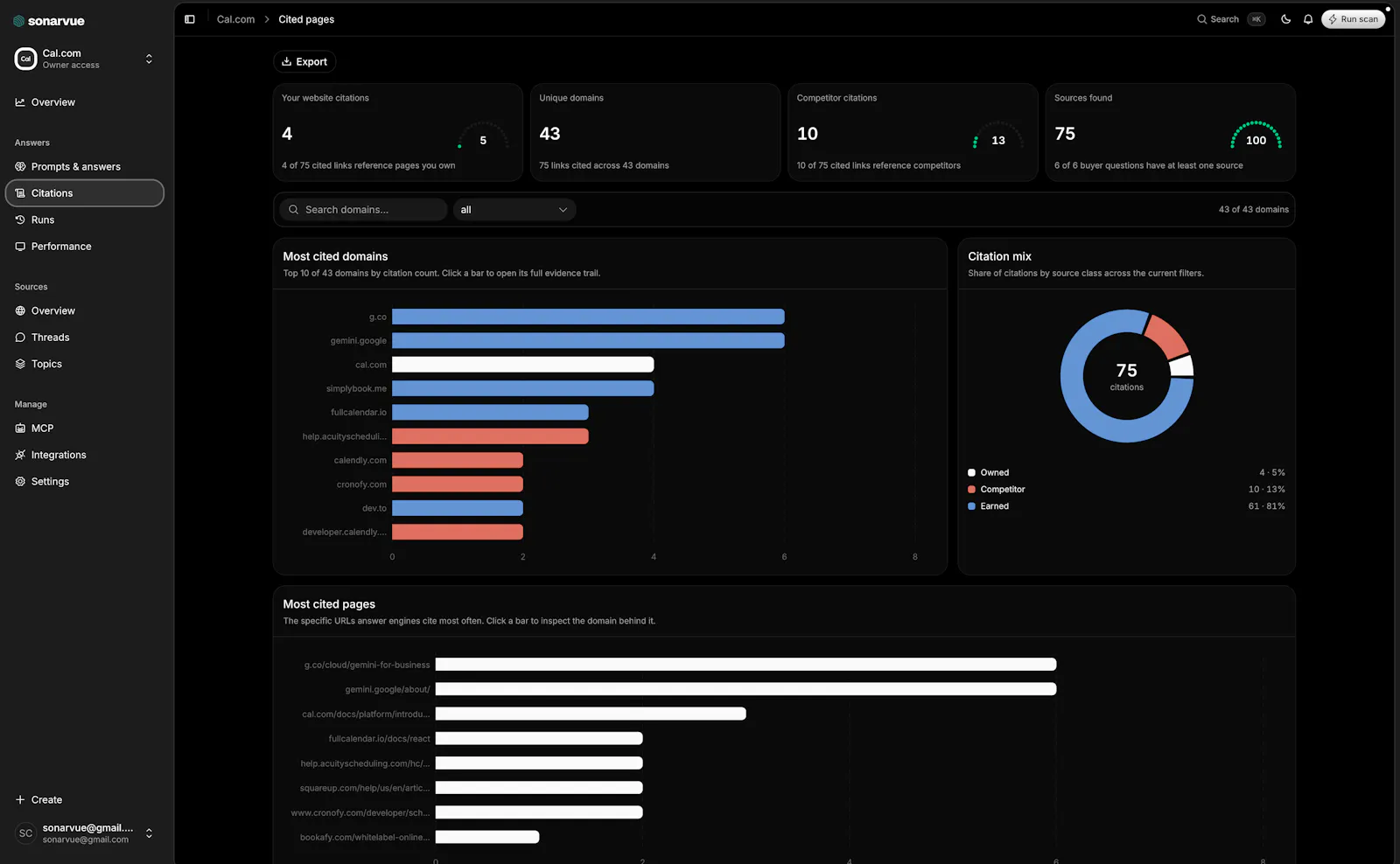This screenshot has height=864, width=1400.
Task: Click the Cal.com workspace avatar icon
Action: pyautogui.click(x=25, y=59)
